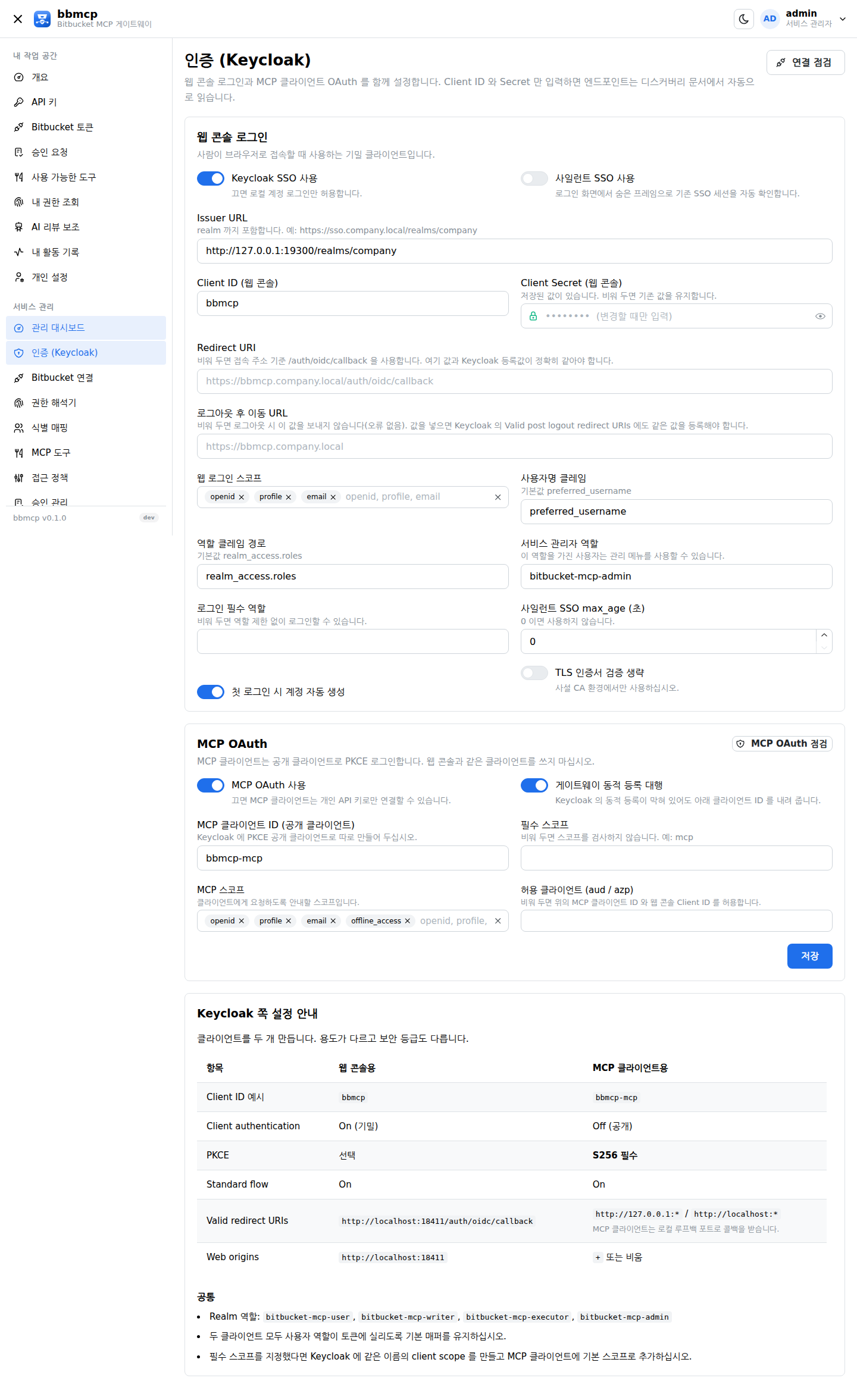857x1400 pixels.
Task: Focus the Redirect URI field
Action: pos(514,381)
